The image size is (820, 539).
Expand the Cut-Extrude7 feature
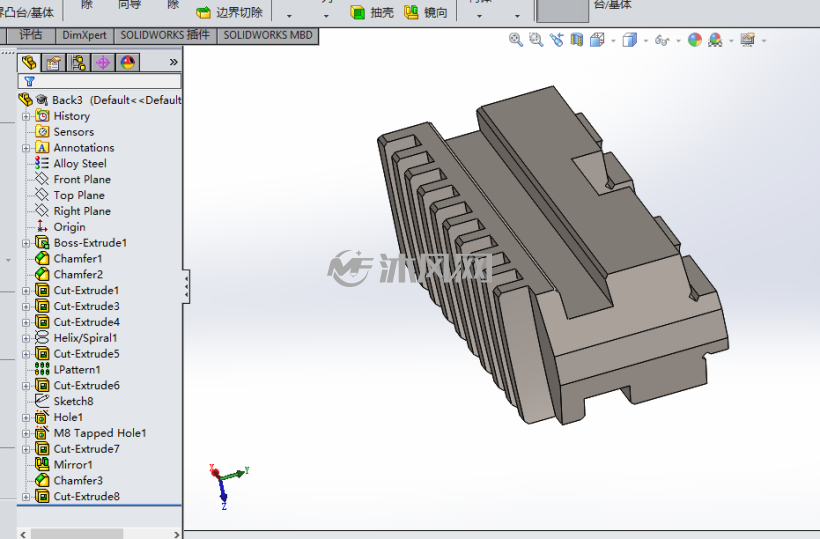coord(26,449)
